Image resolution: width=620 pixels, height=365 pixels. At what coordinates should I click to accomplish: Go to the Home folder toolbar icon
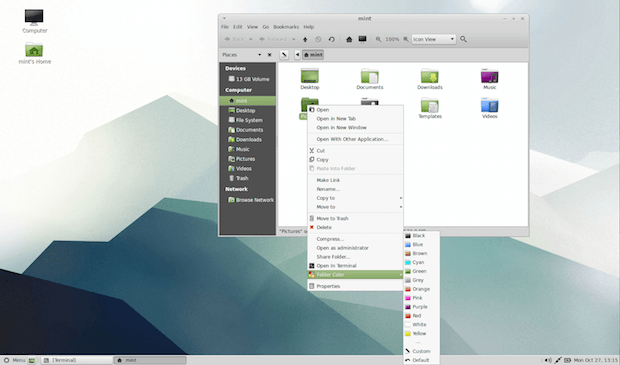pos(349,39)
